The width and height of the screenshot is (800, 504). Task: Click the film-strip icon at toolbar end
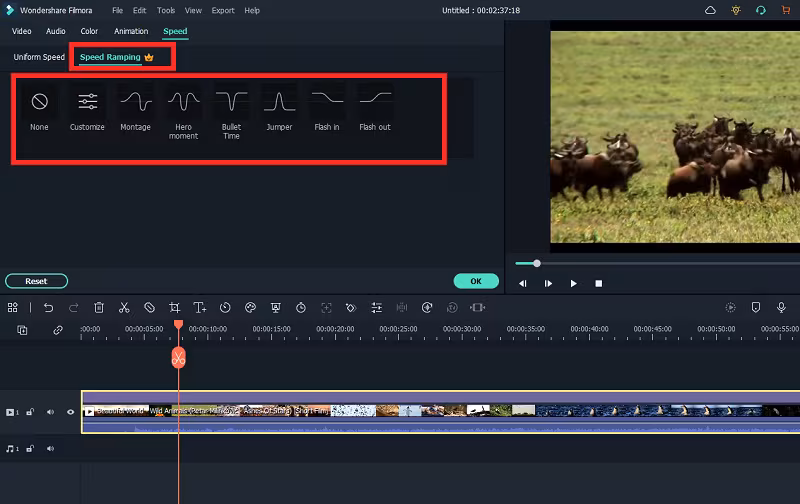tap(478, 308)
